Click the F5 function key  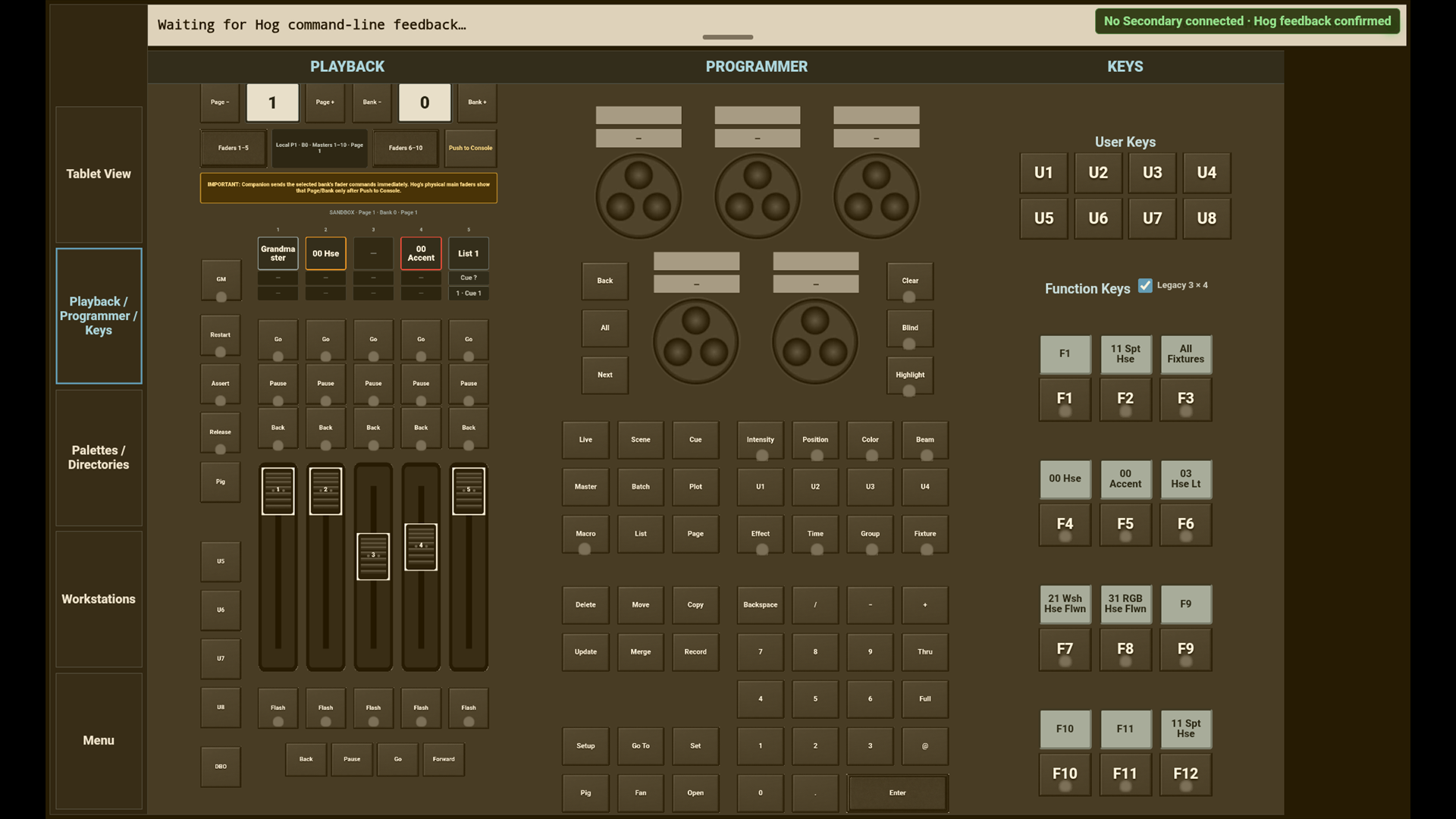tap(1125, 525)
